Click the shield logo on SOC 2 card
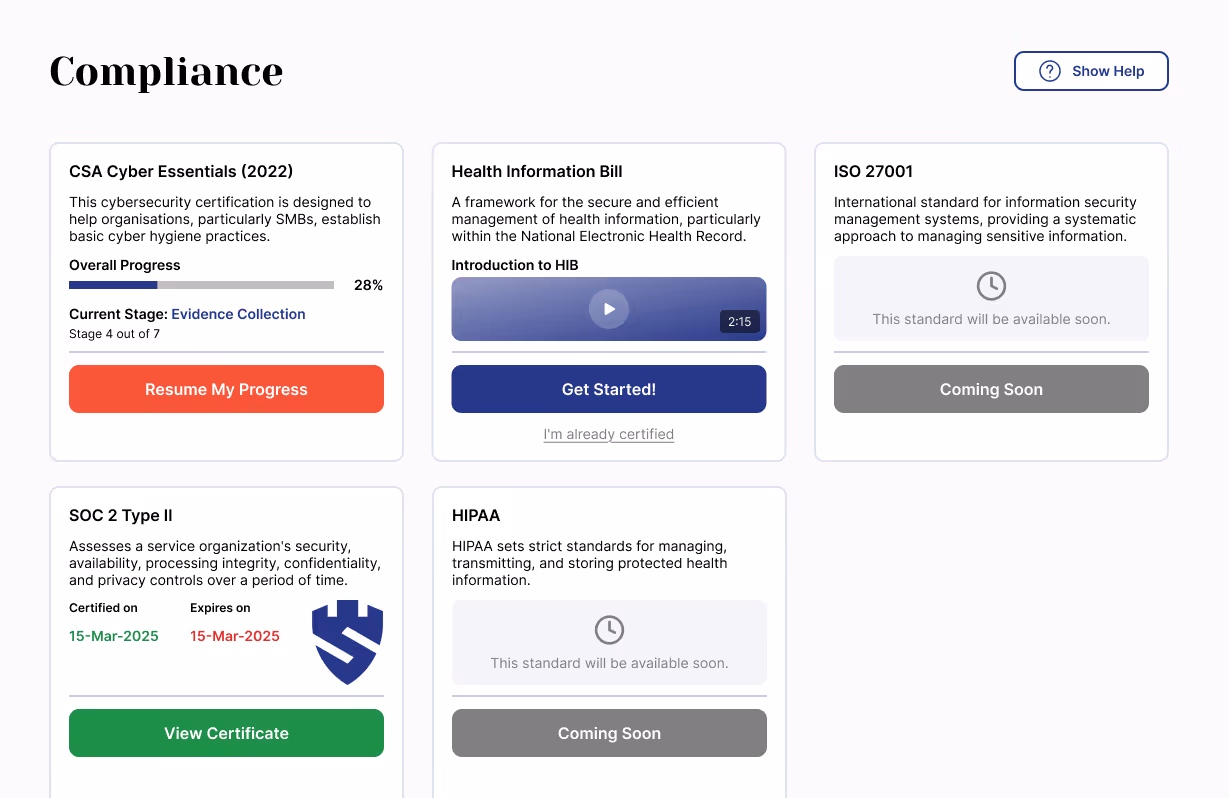The height and width of the screenshot is (798, 1229). (x=346, y=645)
